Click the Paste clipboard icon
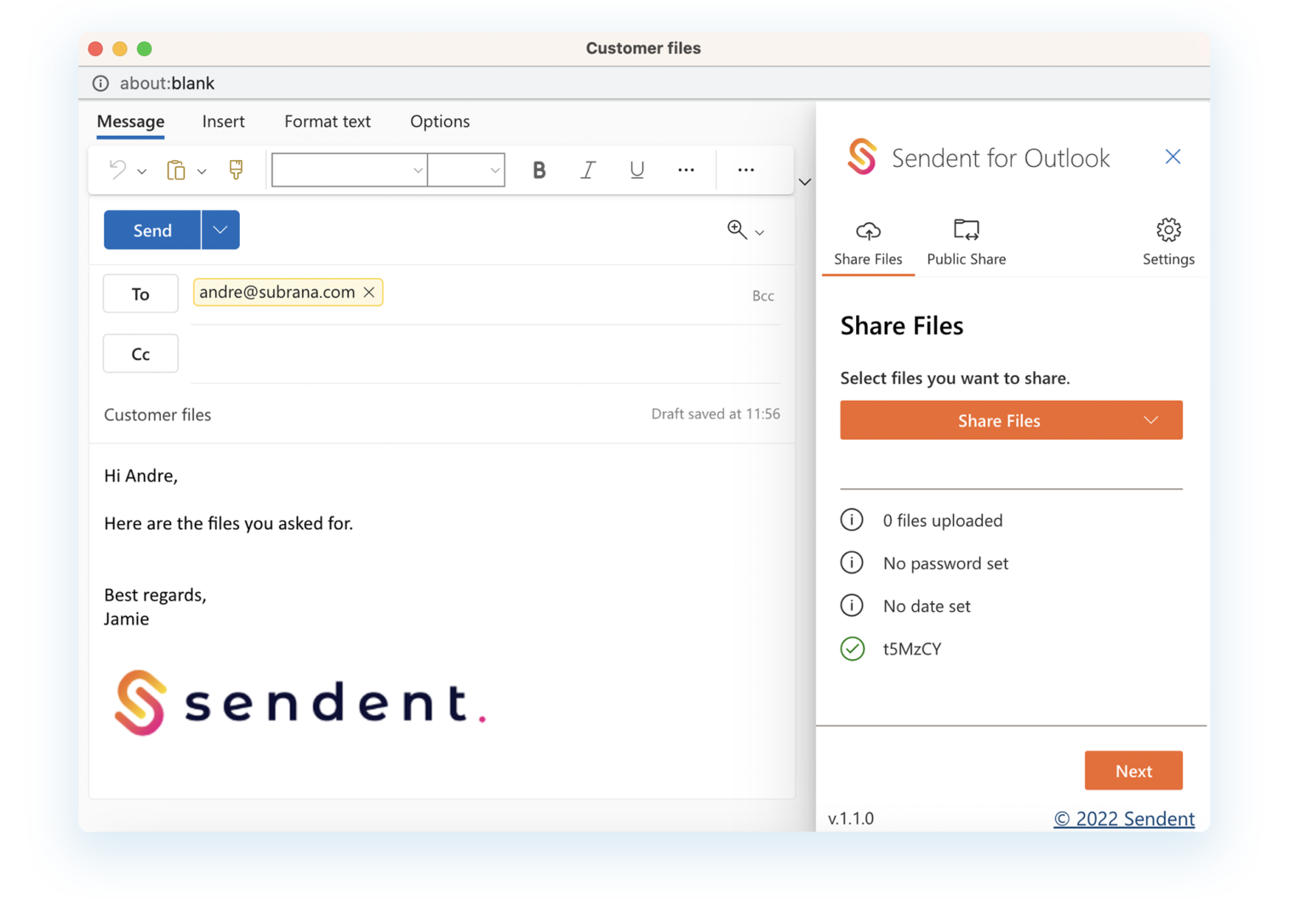Screen dimensions: 1307x924 click(175, 169)
